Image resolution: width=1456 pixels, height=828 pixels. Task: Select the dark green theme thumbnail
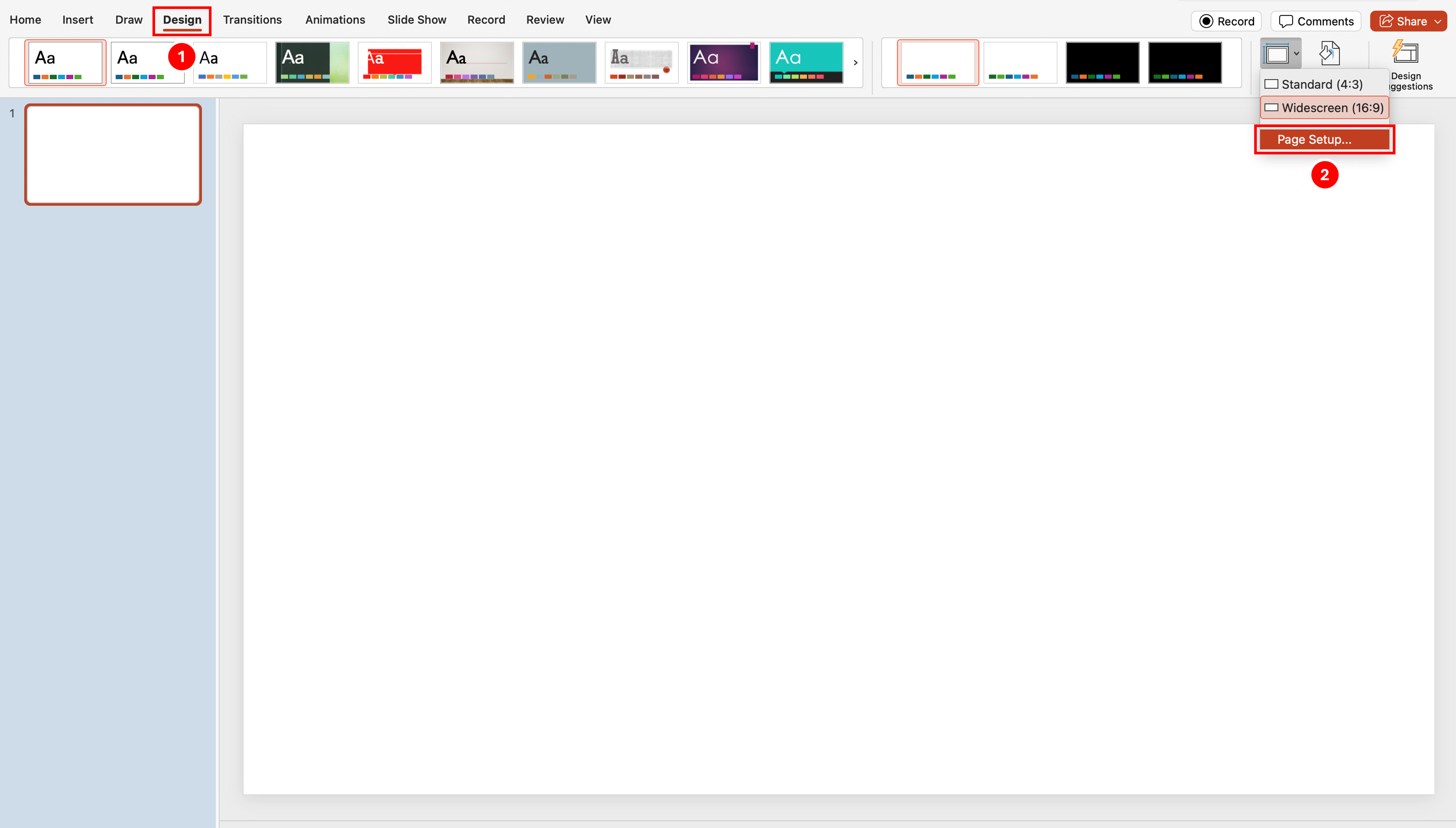(x=312, y=62)
